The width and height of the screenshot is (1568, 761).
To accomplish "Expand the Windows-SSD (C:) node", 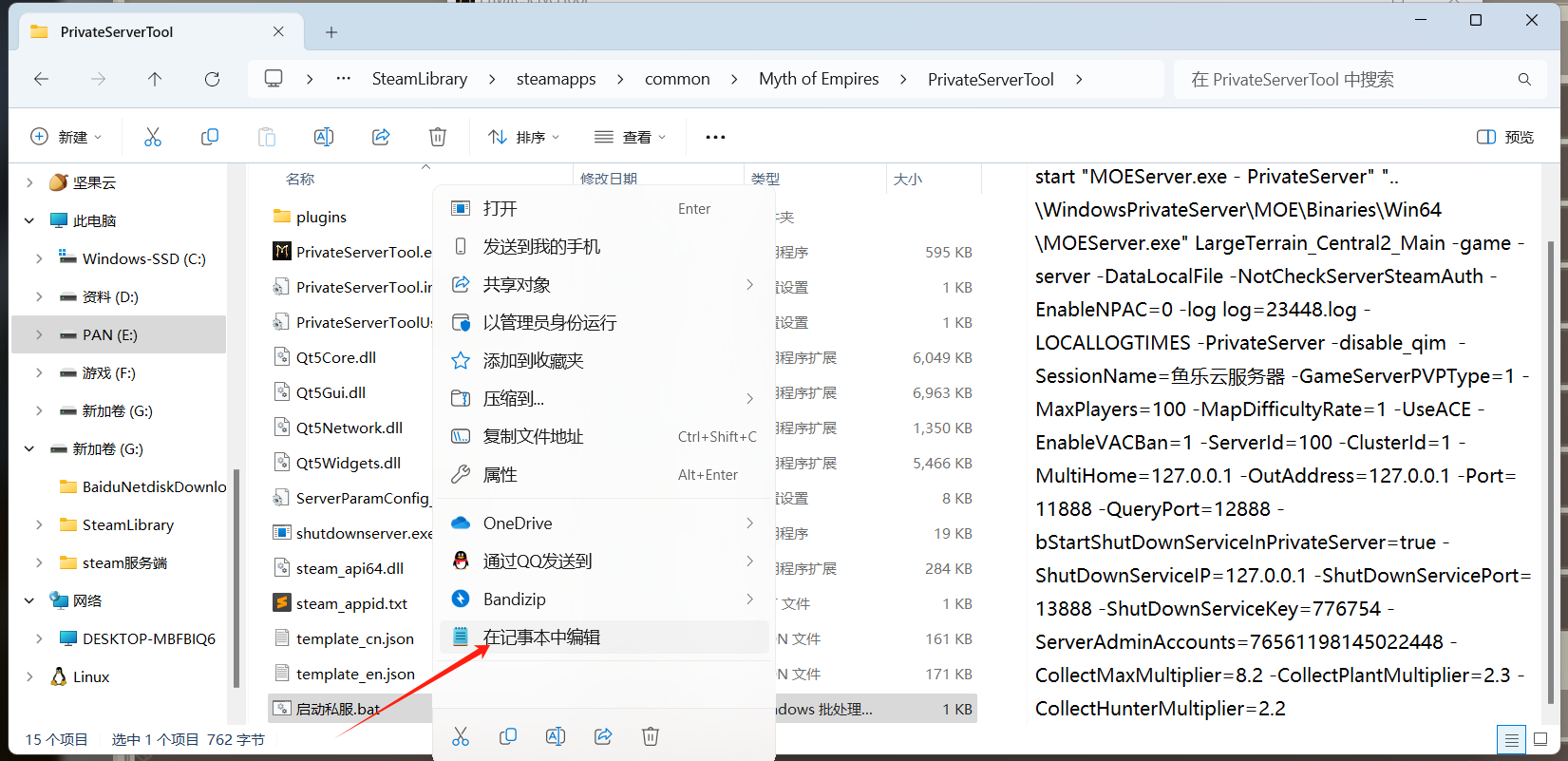I will 39,258.
